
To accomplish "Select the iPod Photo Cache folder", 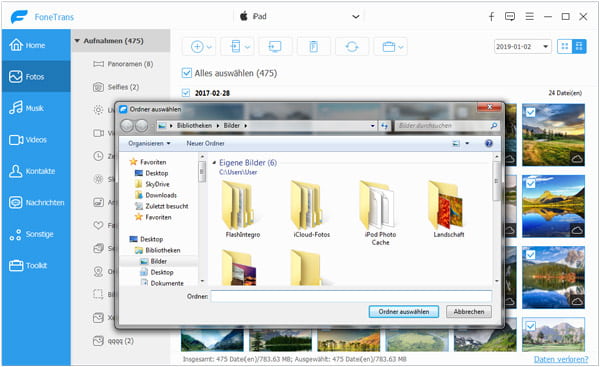I will (380, 213).
